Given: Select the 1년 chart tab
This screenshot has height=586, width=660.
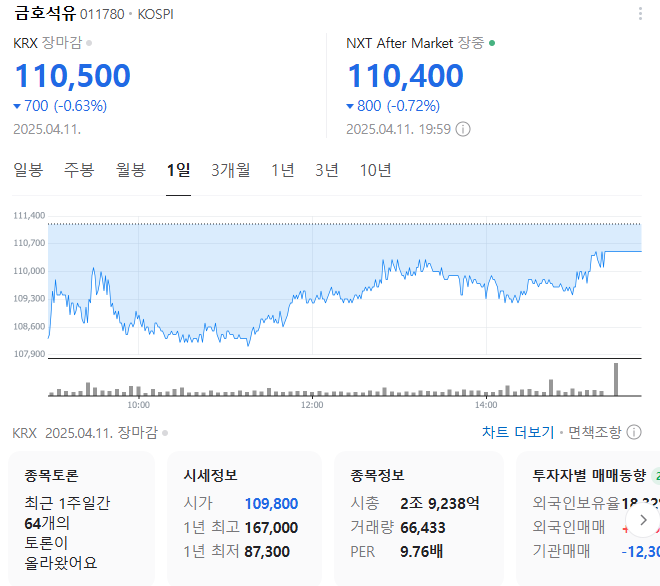Looking at the screenshot, I should [x=282, y=170].
